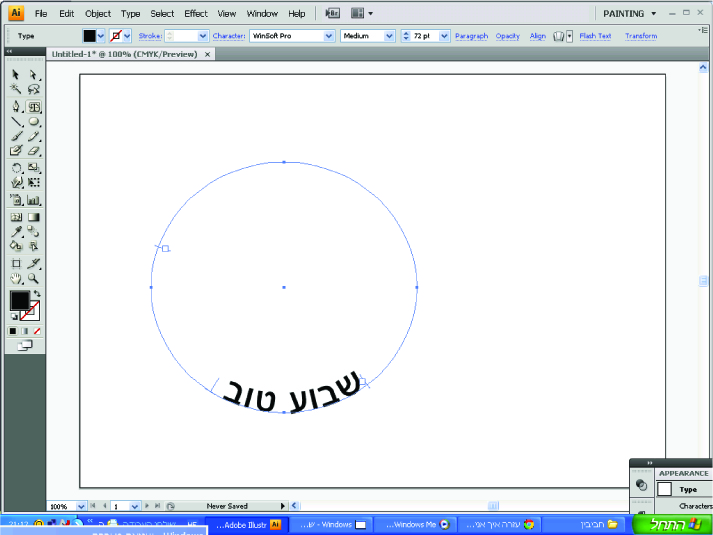Reset to default fill and stroke
Image resolution: width=713 pixels, height=535 pixels.
click(x=14, y=316)
